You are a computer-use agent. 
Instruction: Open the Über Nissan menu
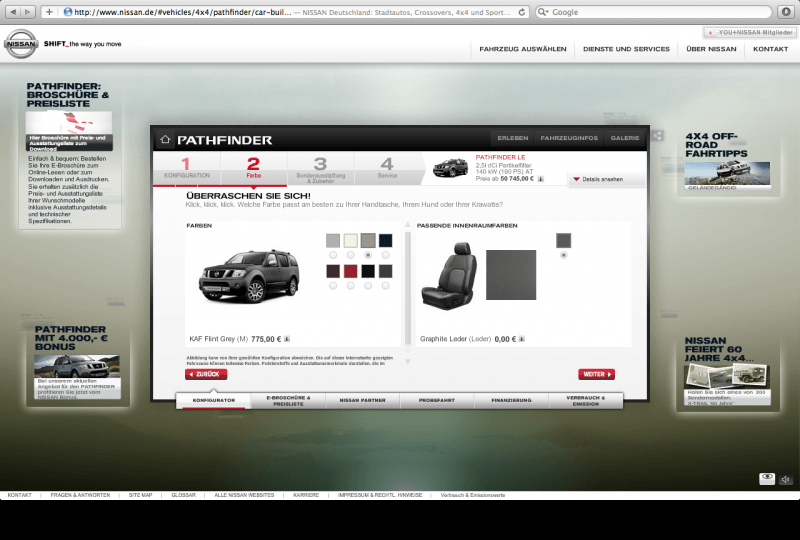coord(711,49)
